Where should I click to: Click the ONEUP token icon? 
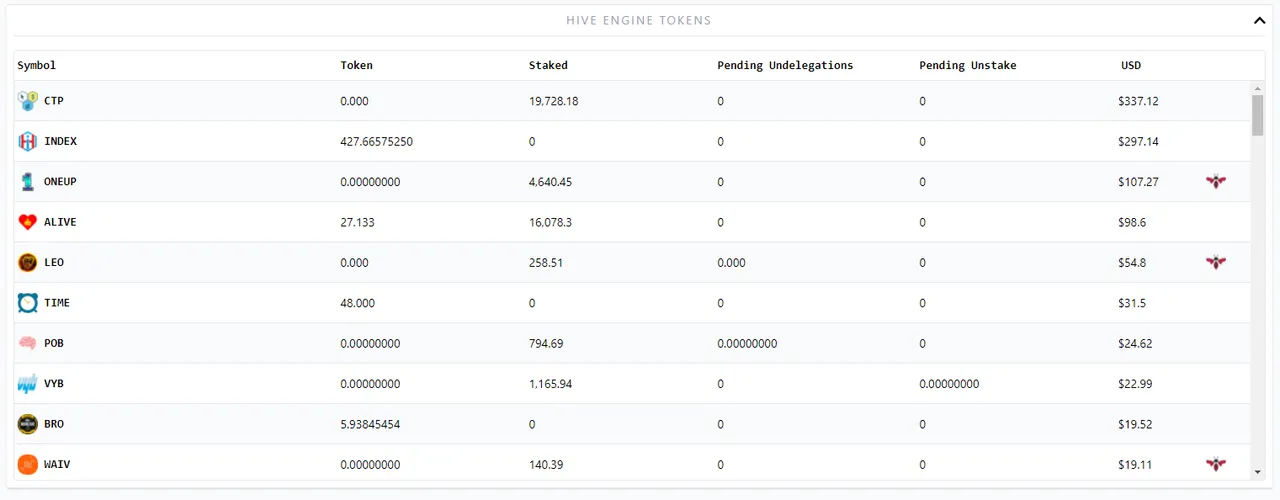(28, 182)
